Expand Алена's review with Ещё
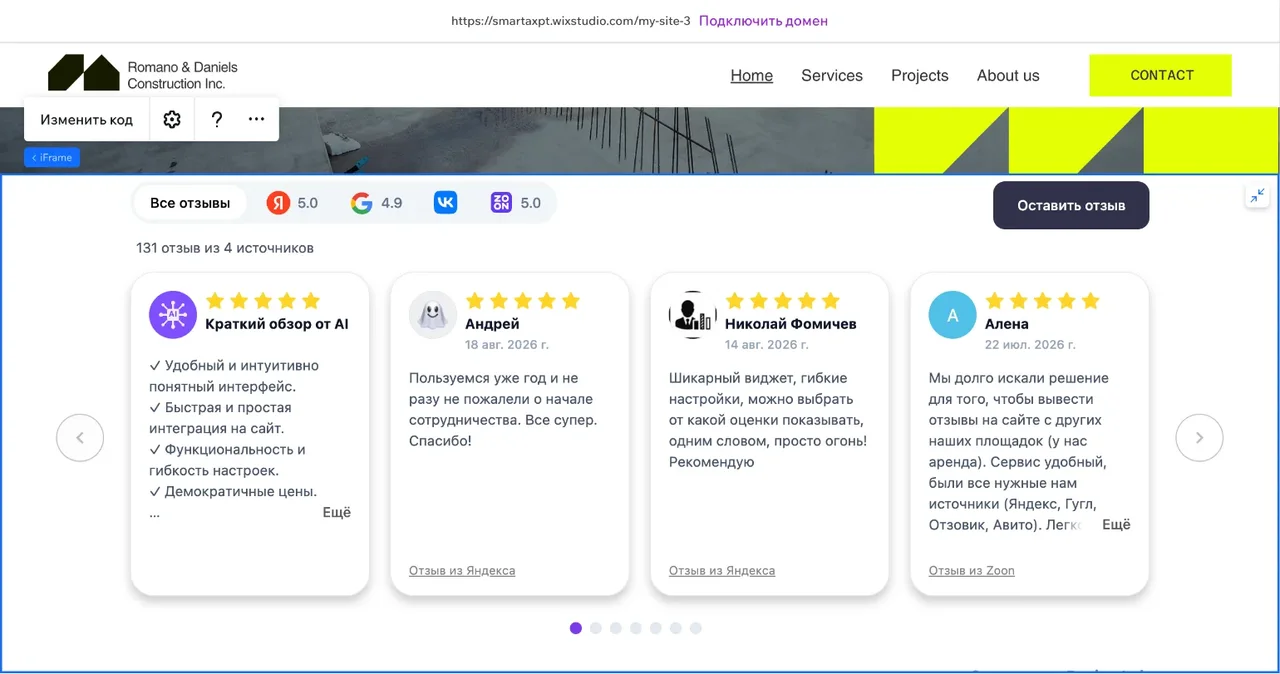This screenshot has width=1280, height=674. coord(1116,524)
